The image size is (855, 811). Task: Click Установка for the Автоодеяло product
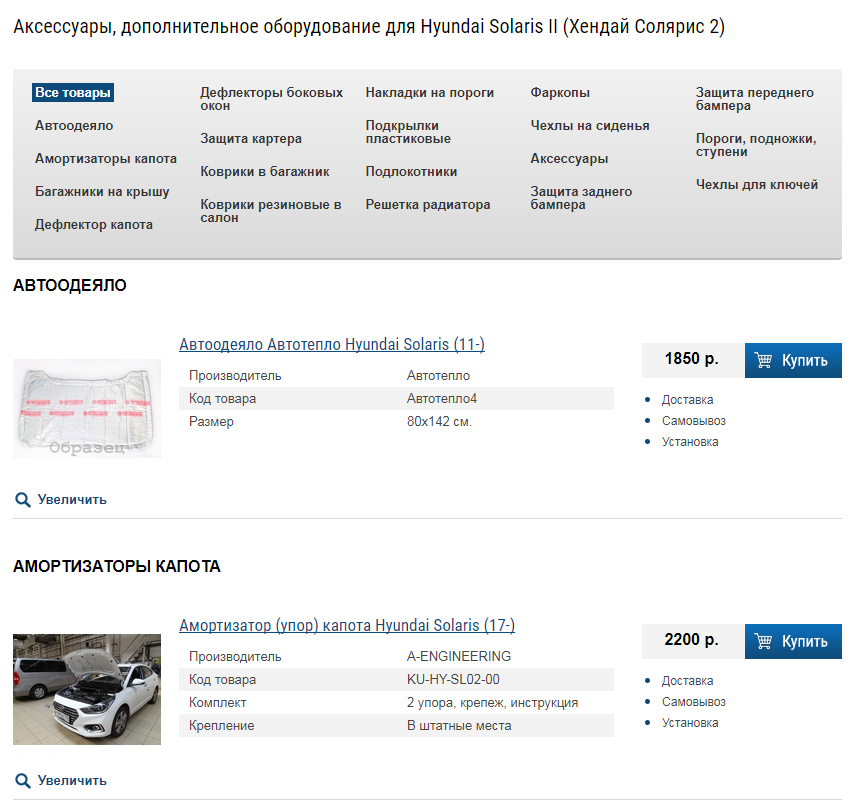(x=690, y=442)
